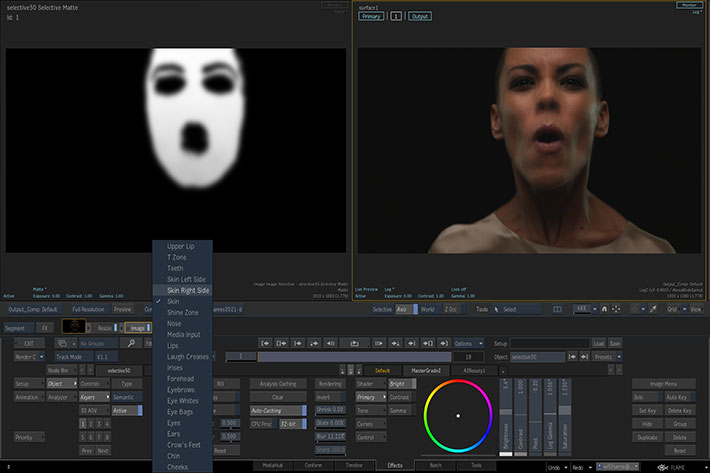
Task: Click the Image Menu button
Action: pos(663,384)
